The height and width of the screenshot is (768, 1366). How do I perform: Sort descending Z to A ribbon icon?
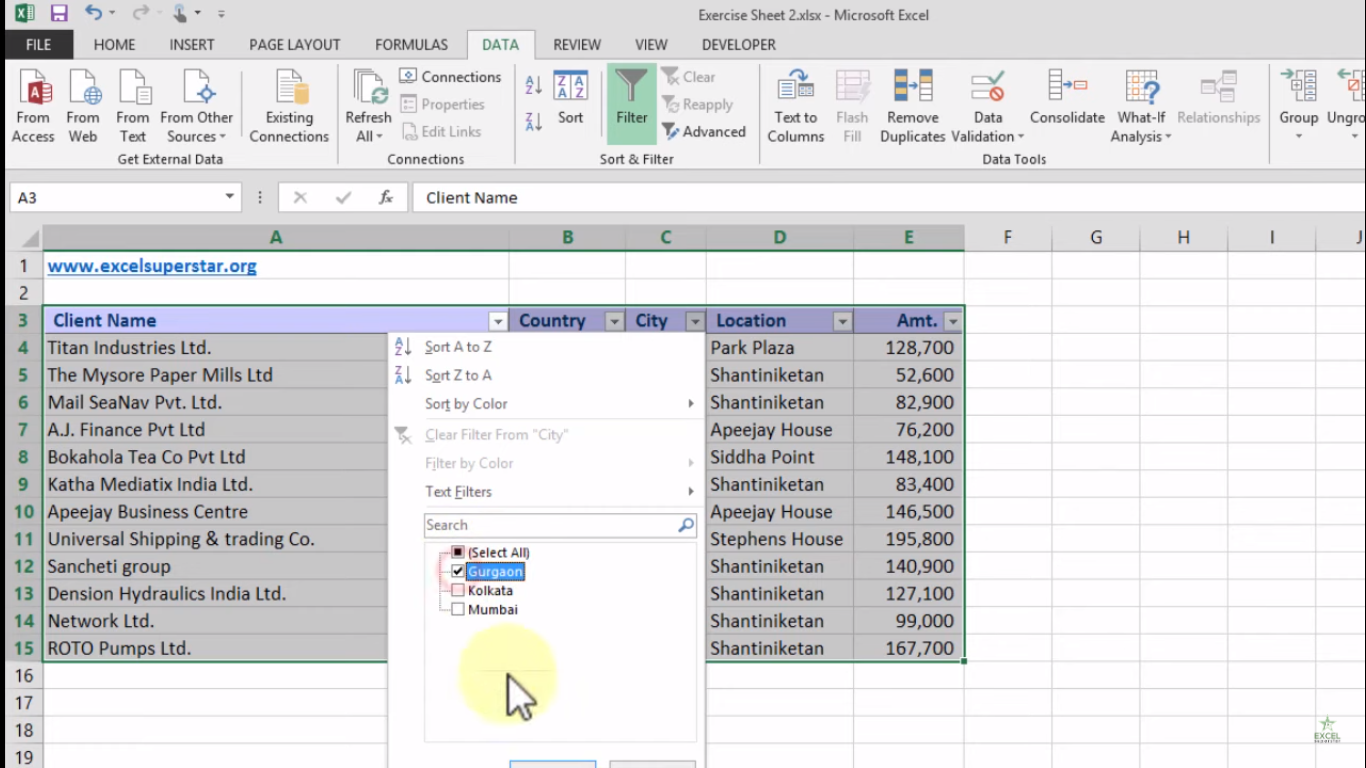click(x=534, y=121)
